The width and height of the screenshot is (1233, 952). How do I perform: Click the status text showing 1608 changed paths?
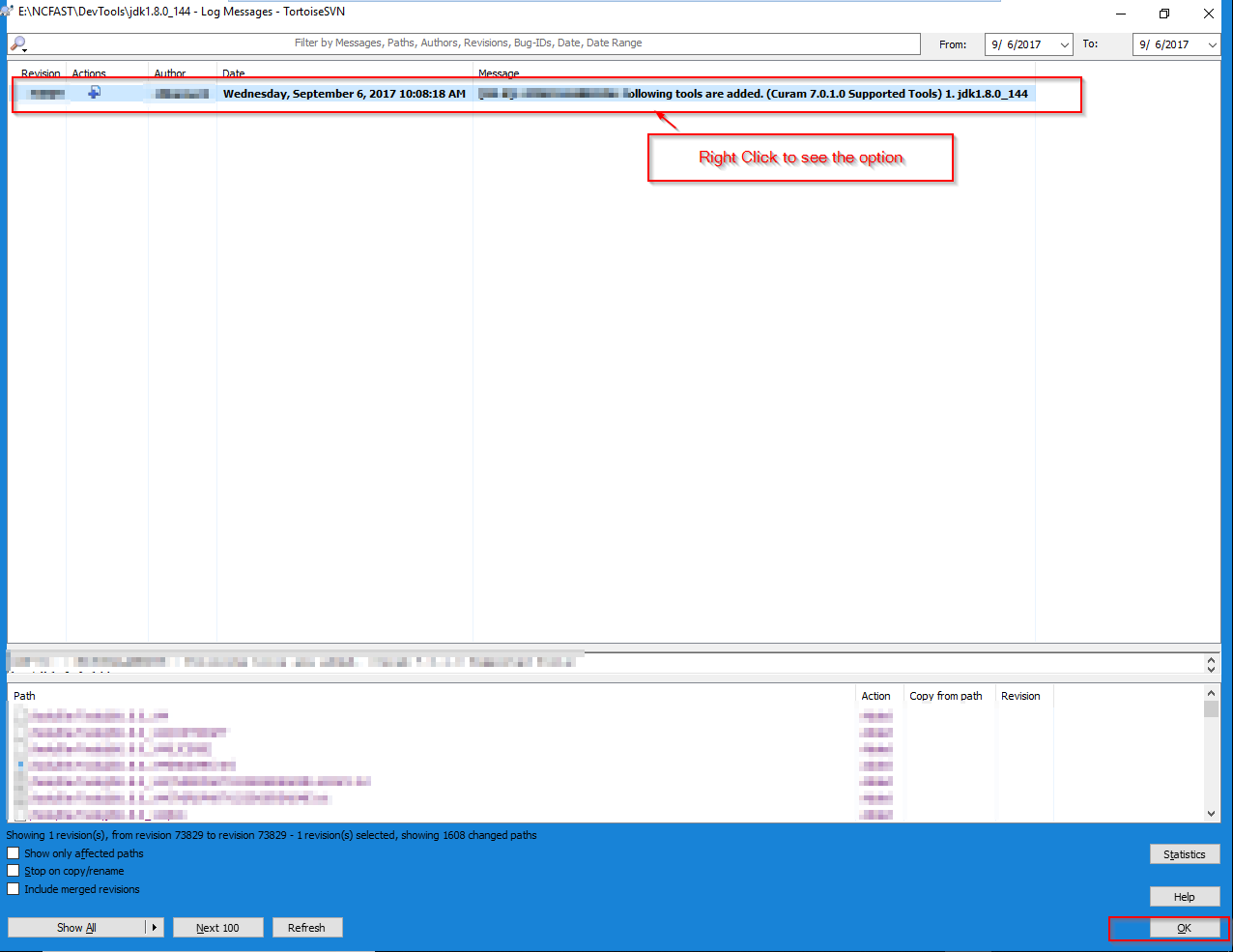click(272, 835)
